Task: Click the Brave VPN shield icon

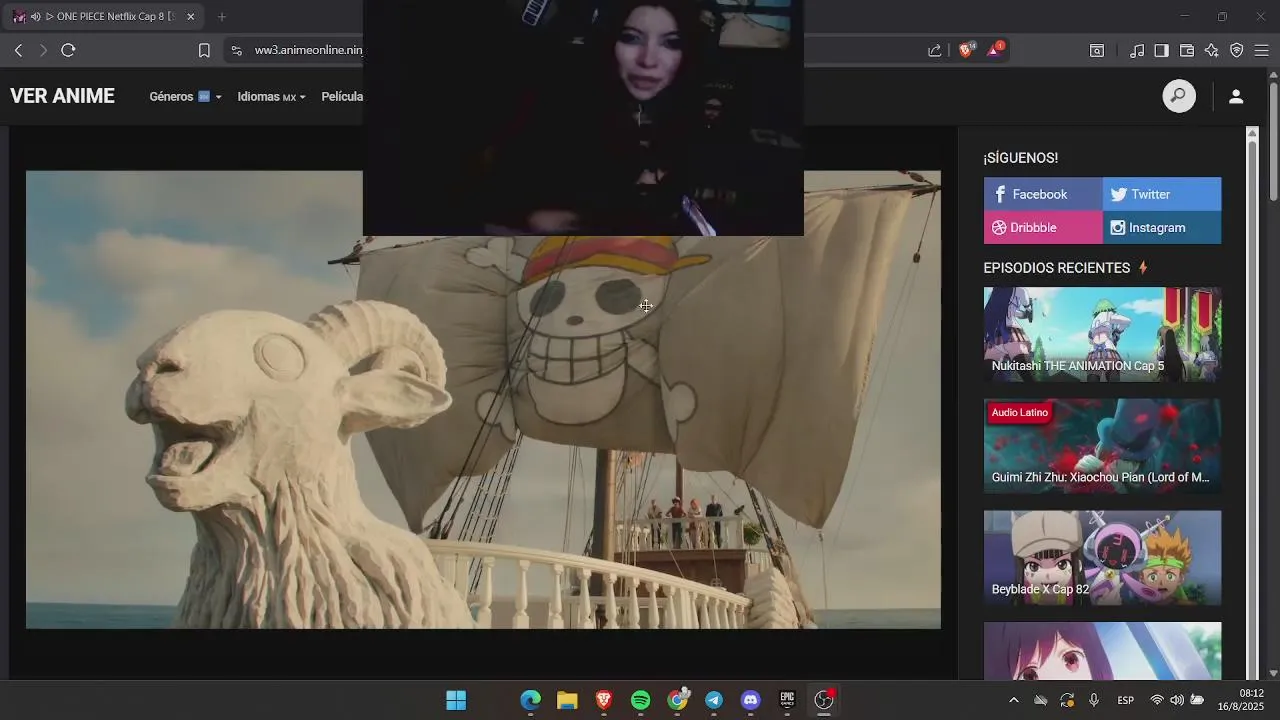Action: [x=1237, y=50]
